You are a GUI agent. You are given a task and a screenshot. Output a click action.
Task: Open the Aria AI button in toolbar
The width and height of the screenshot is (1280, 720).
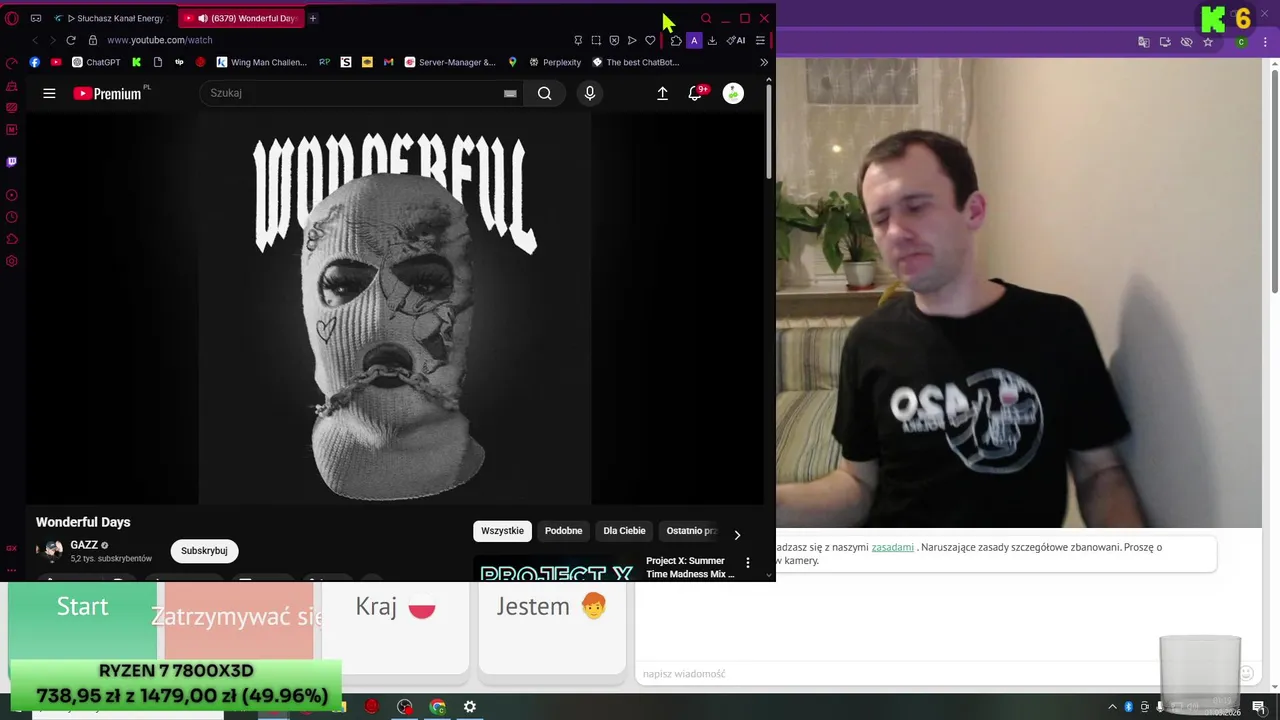pos(736,40)
